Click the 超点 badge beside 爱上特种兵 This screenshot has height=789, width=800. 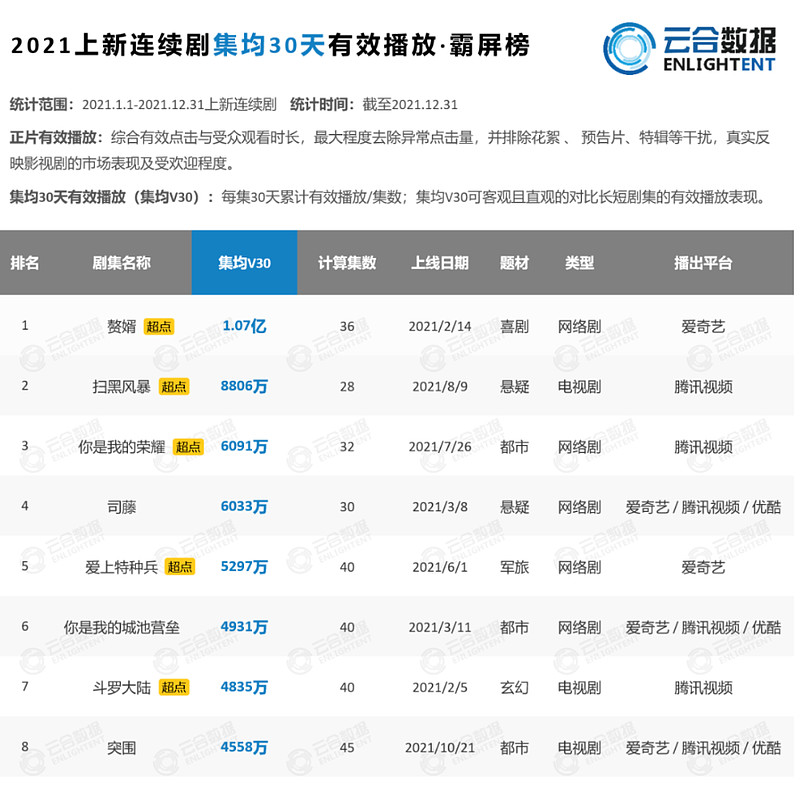click(x=180, y=566)
